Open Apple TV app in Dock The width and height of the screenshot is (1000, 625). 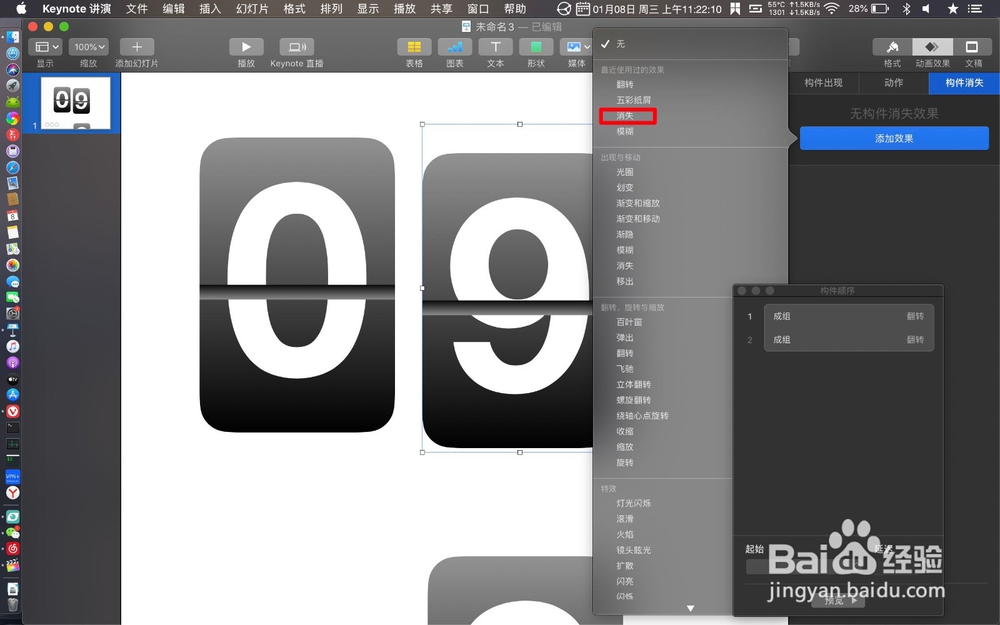point(13,379)
